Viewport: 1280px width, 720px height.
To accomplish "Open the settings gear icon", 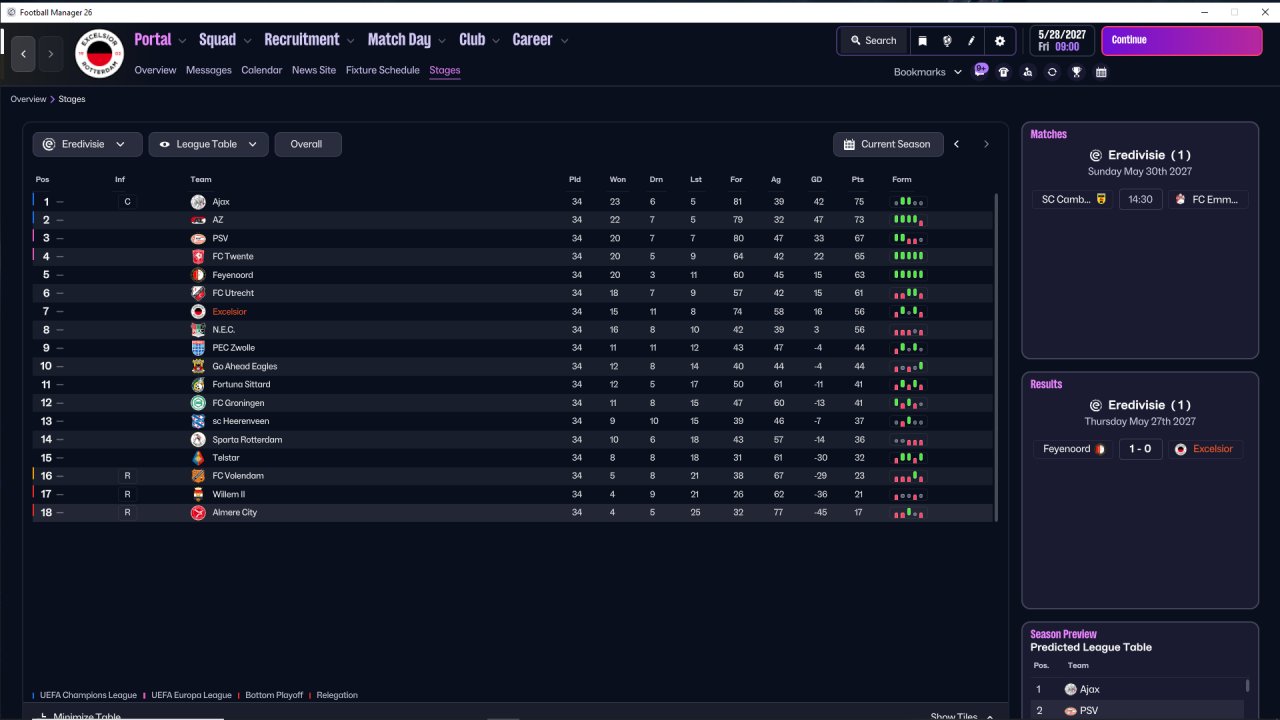I will point(1000,41).
